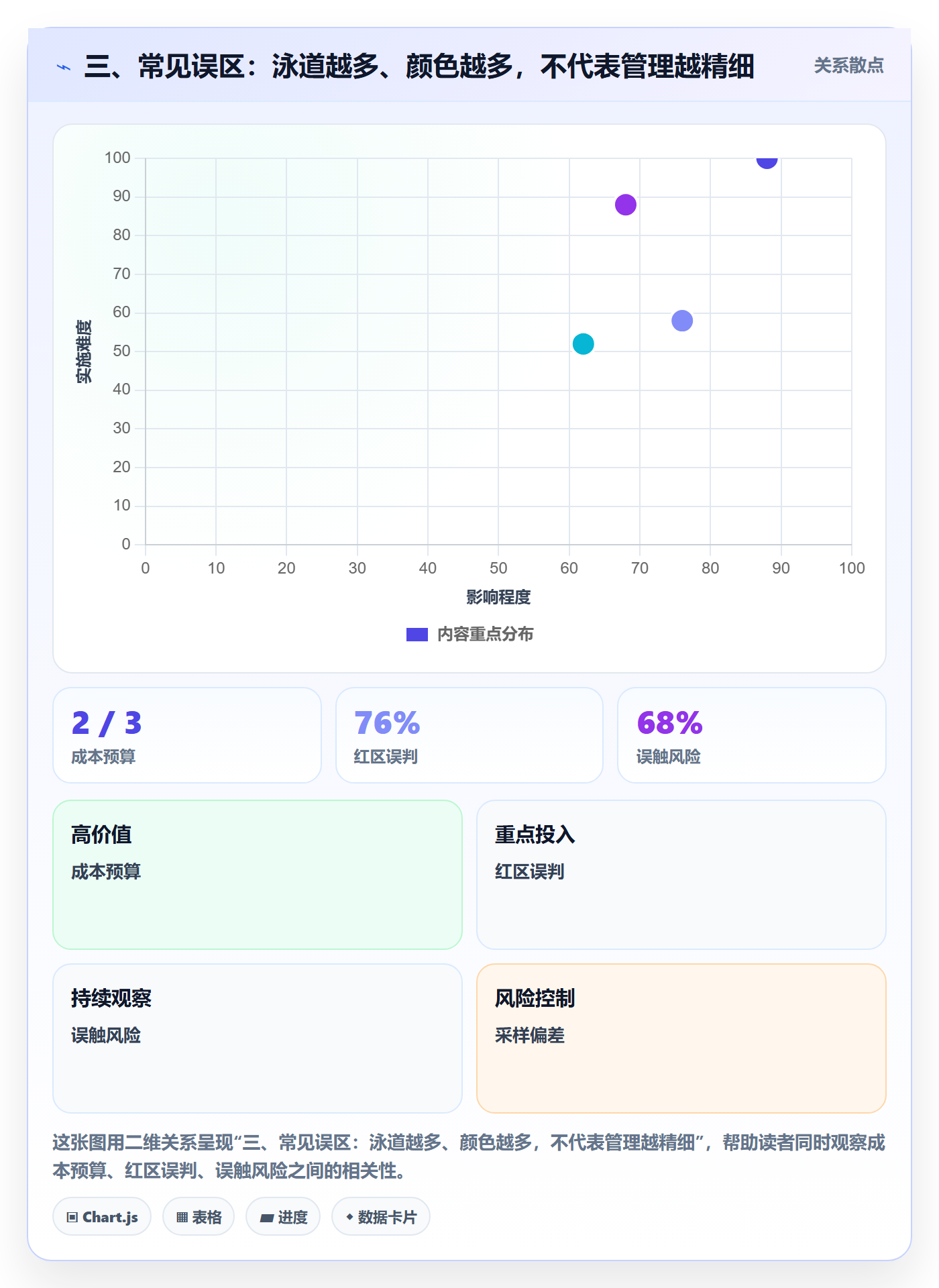Image resolution: width=939 pixels, height=1288 pixels.
Task: Toggle the 内容重点分布 legend swatch
Action: [417, 635]
